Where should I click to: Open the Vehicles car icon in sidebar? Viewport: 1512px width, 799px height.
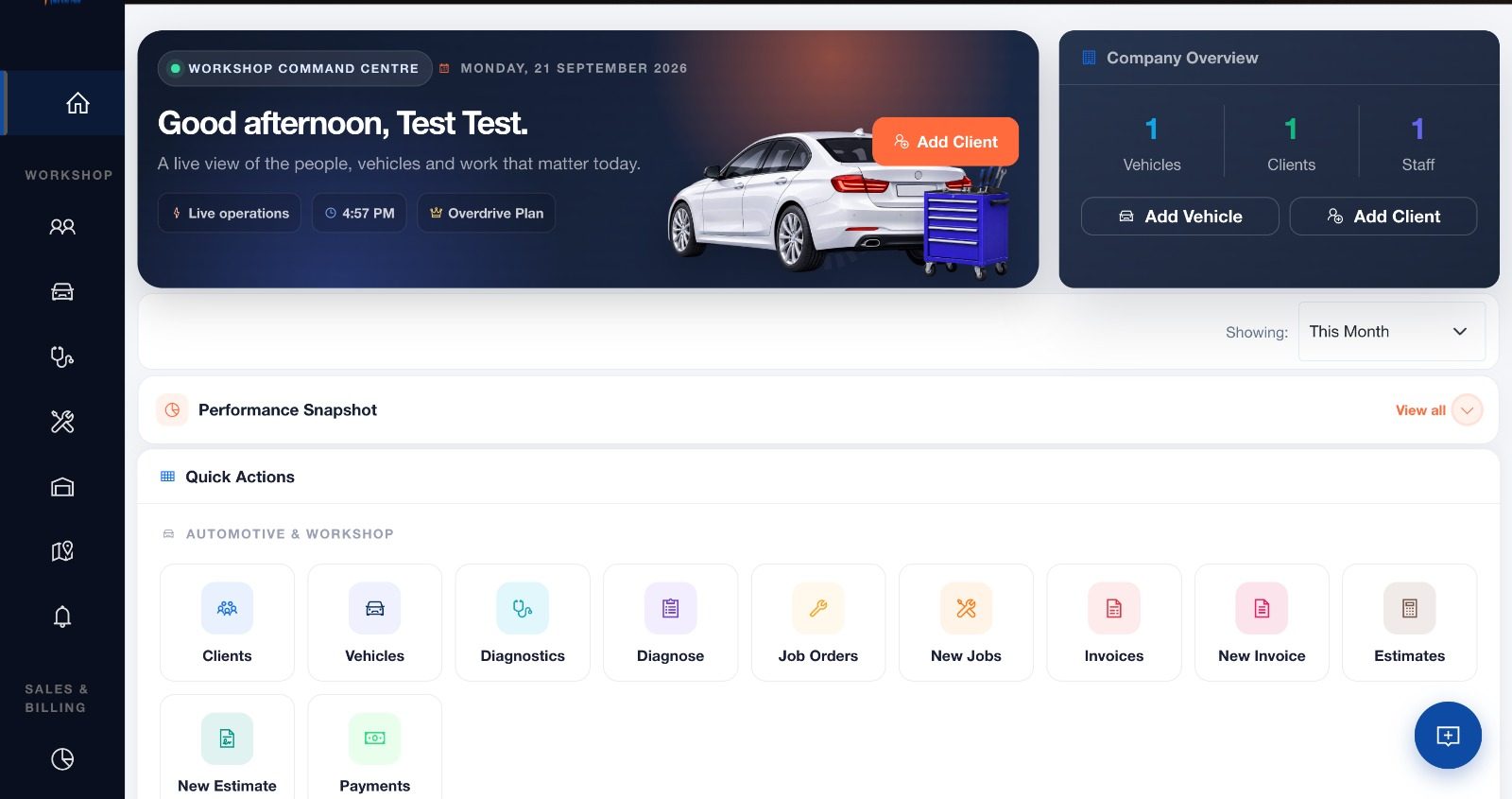(x=62, y=291)
